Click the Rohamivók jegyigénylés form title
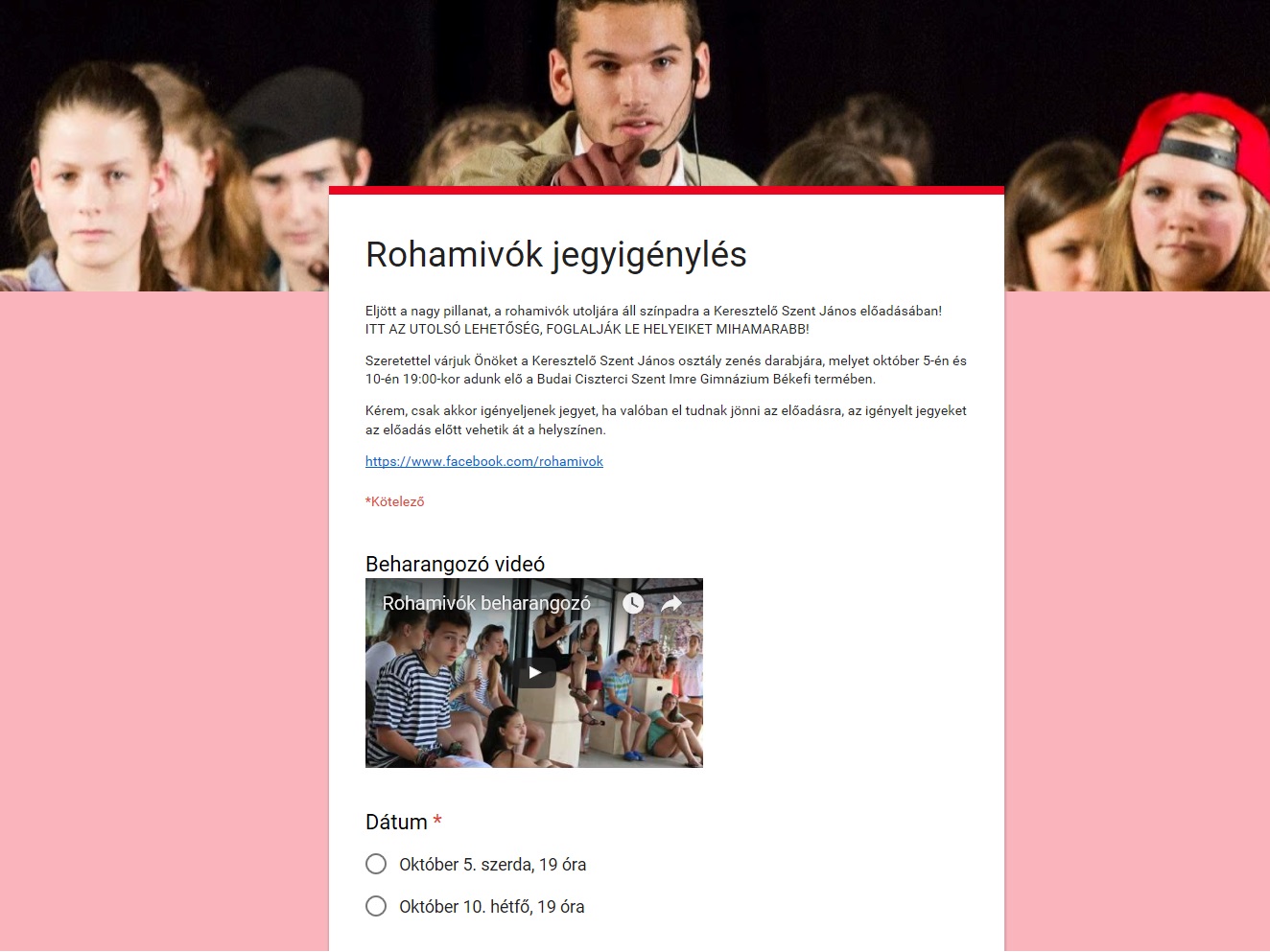This screenshot has width=1270, height=952. 556,255
